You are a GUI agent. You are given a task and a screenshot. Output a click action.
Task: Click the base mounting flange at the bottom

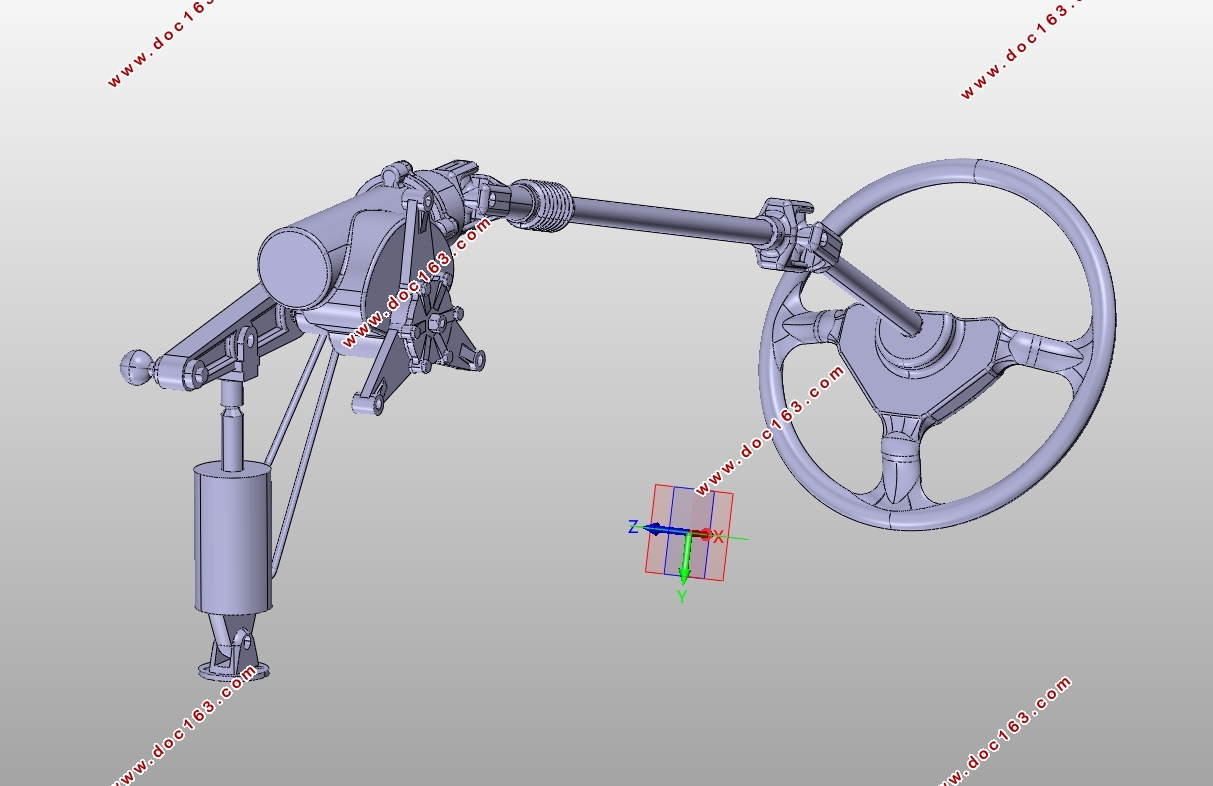pyautogui.click(x=234, y=670)
